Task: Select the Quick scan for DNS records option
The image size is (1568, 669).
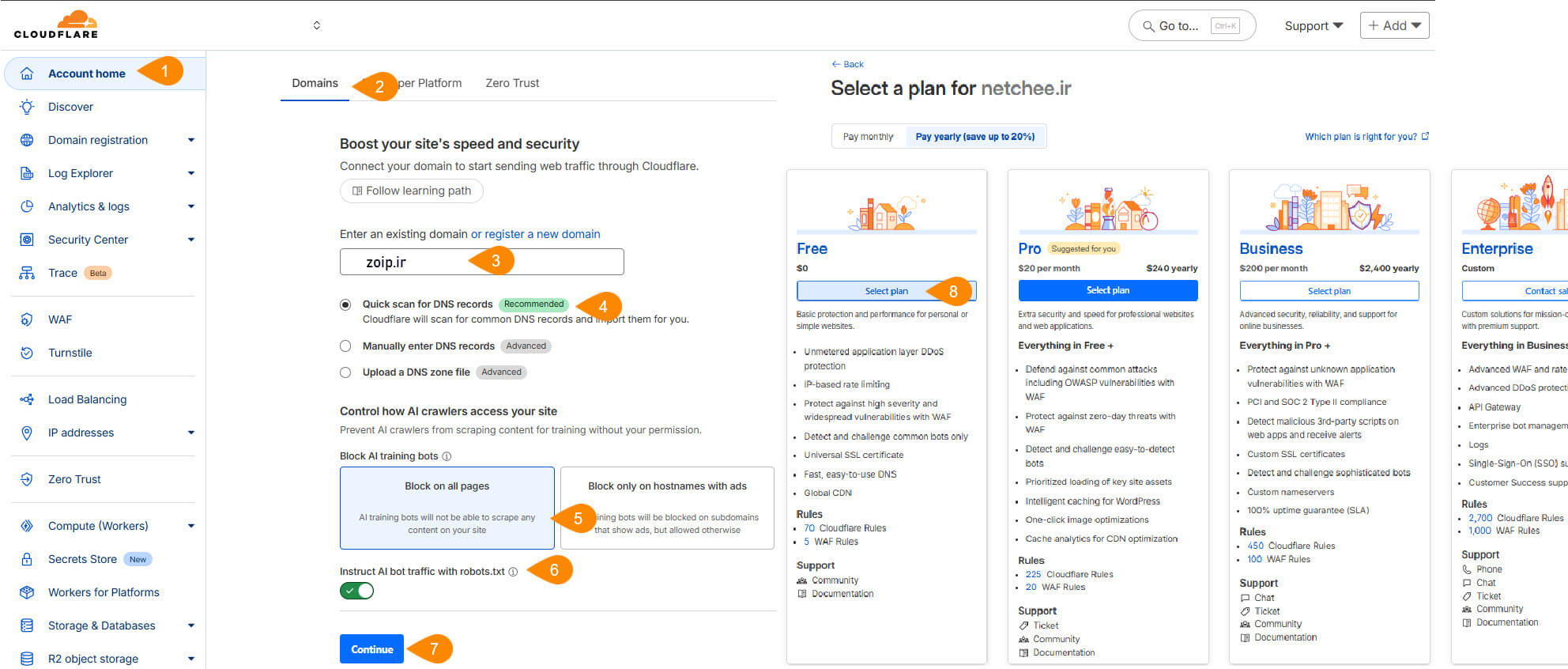Action: pos(345,304)
